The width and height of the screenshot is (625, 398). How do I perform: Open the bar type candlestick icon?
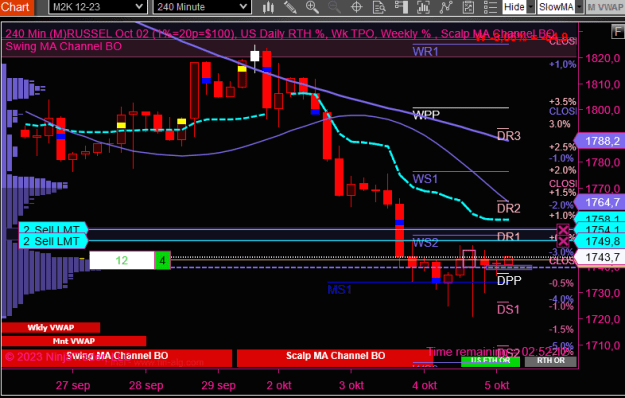pyautogui.click(x=268, y=7)
